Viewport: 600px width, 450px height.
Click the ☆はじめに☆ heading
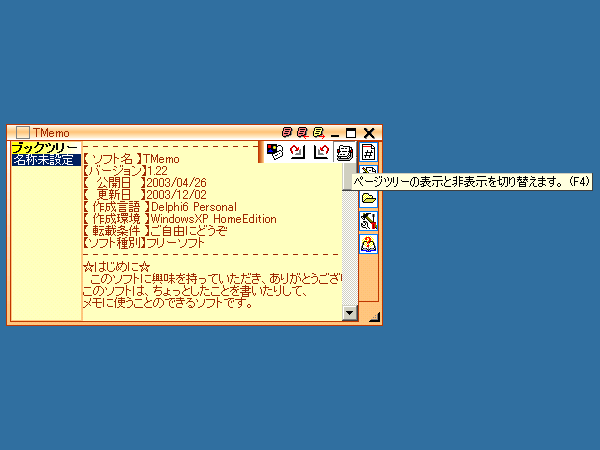pos(116,267)
